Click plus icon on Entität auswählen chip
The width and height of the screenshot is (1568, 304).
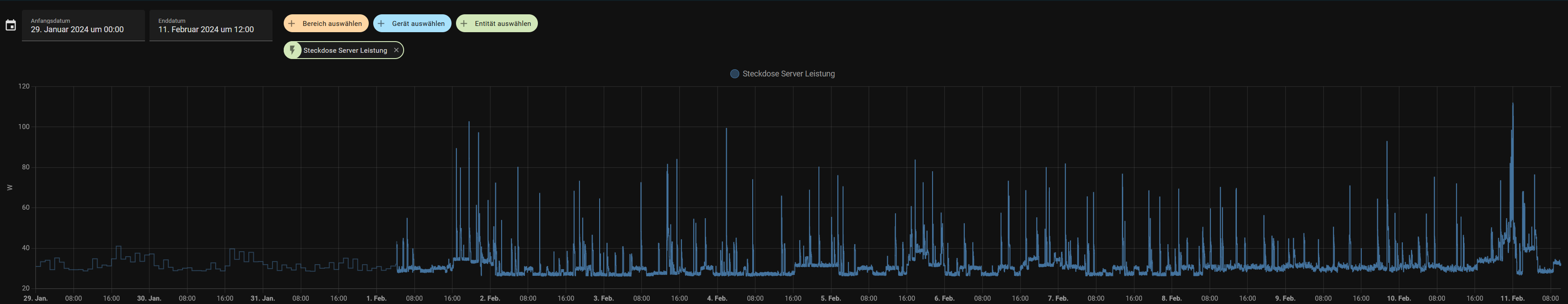[464, 24]
